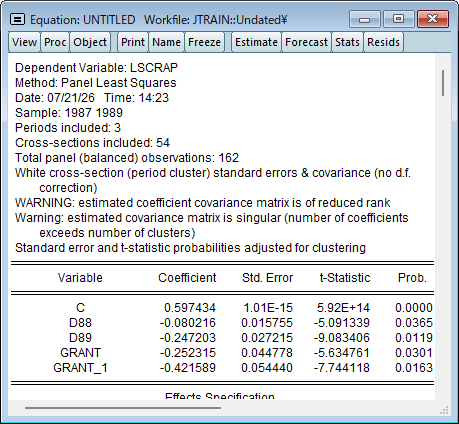
Task: Click the Forecast button
Action: coord(306,42)
